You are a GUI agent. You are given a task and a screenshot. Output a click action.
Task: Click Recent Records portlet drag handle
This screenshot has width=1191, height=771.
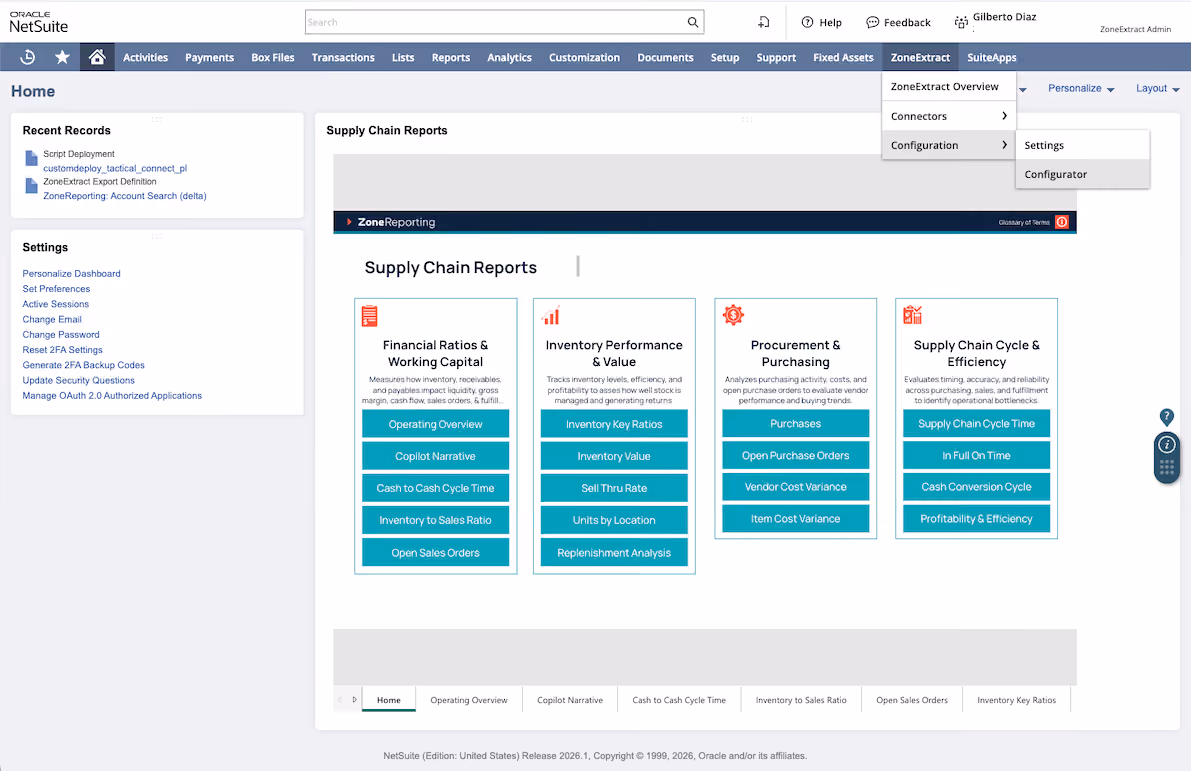pyautogui.click(x=156, y=119)
